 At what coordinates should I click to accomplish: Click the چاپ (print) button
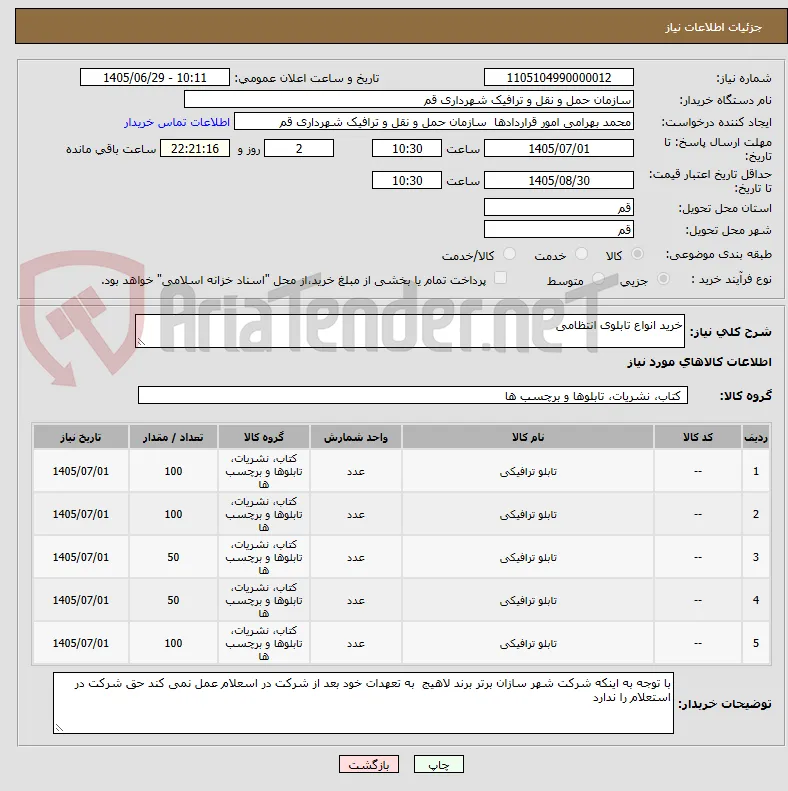(438, 765)
